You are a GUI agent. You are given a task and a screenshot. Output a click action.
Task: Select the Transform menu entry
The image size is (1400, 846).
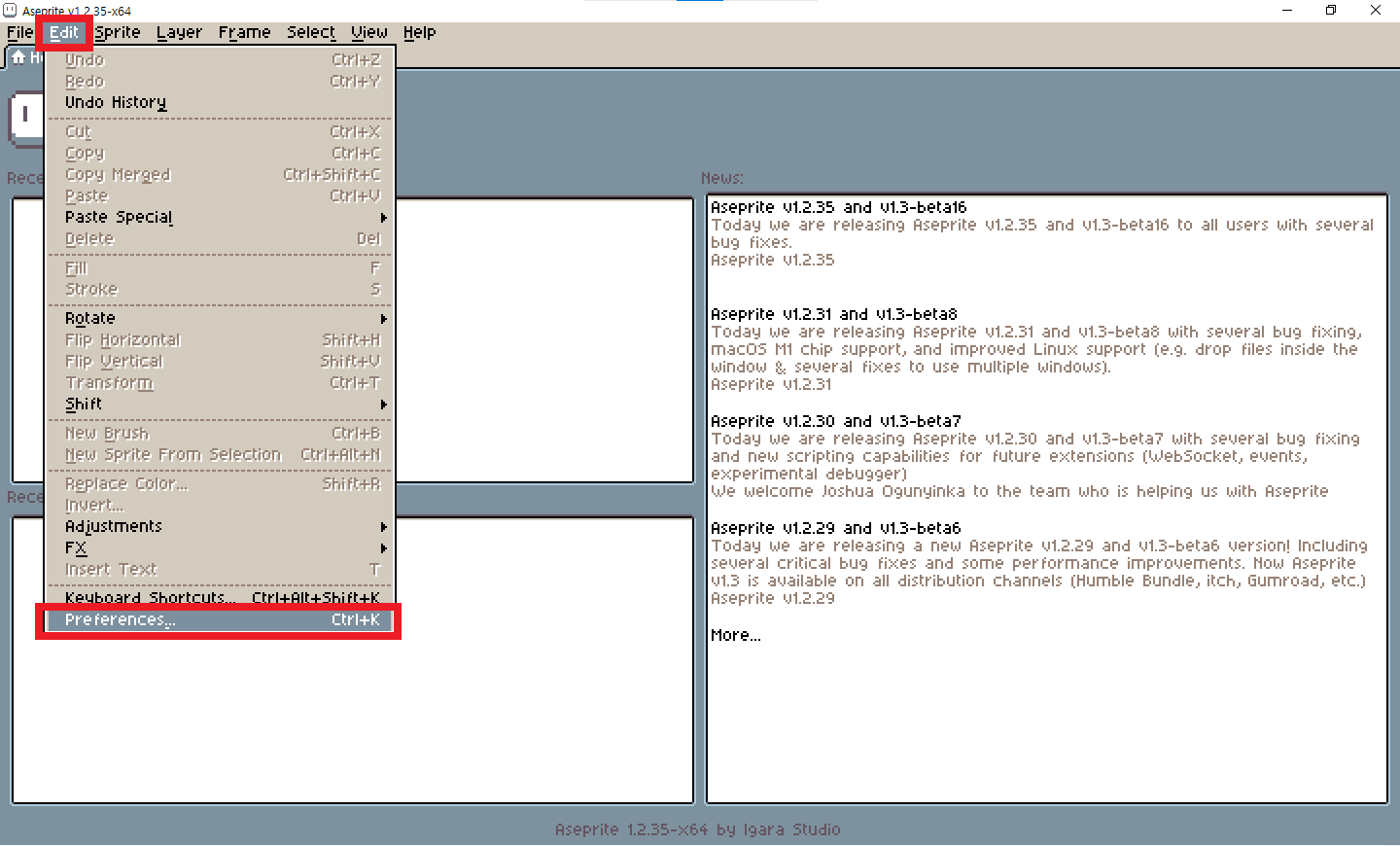(221, 382)
